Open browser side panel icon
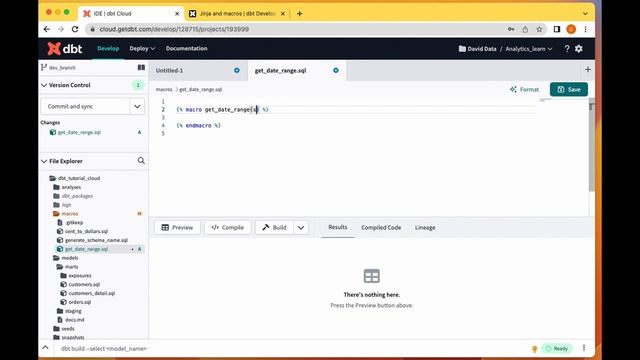This screenshot has width=640, height=360. coord(557,29)
